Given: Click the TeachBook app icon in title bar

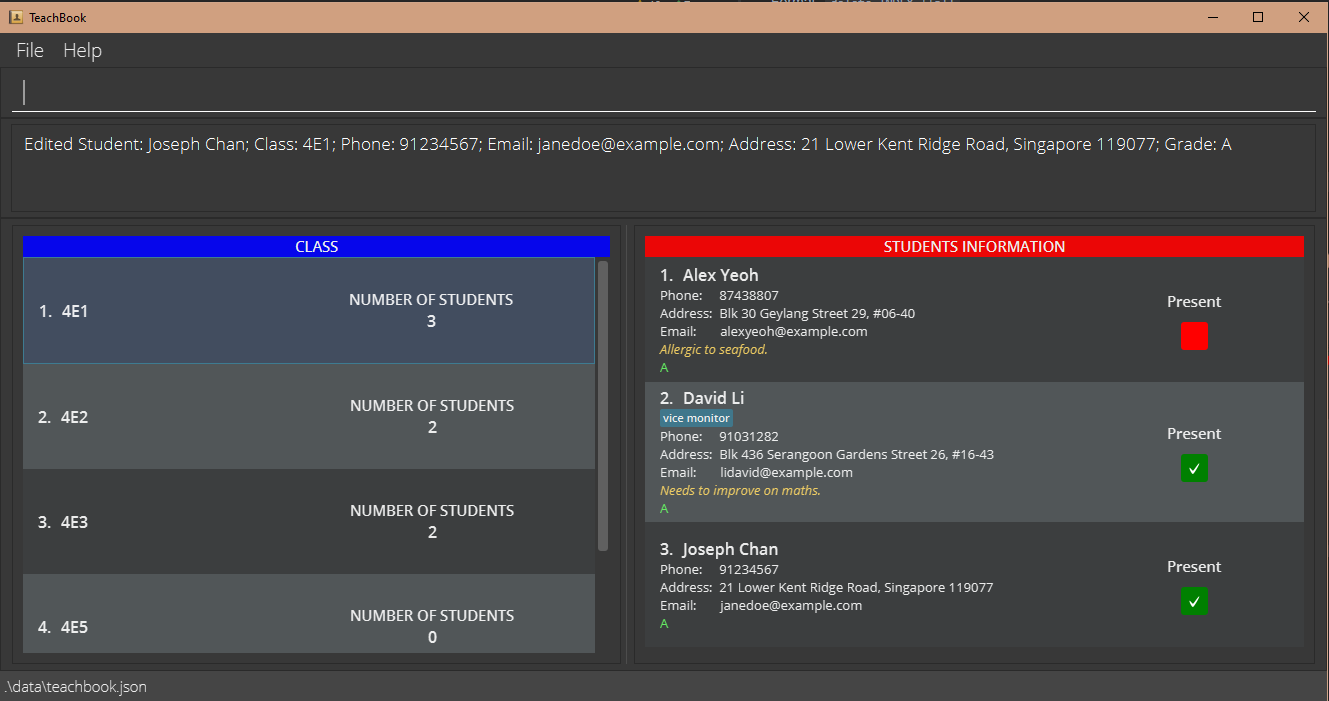Looking at the screenshot, I should pos(16,17).
